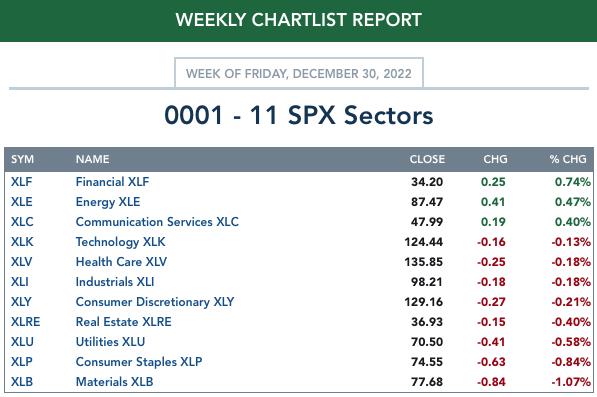Open Industrials XLI link
Screen dimensions: 597x397
pyautogui.click(x=115, y=282)
